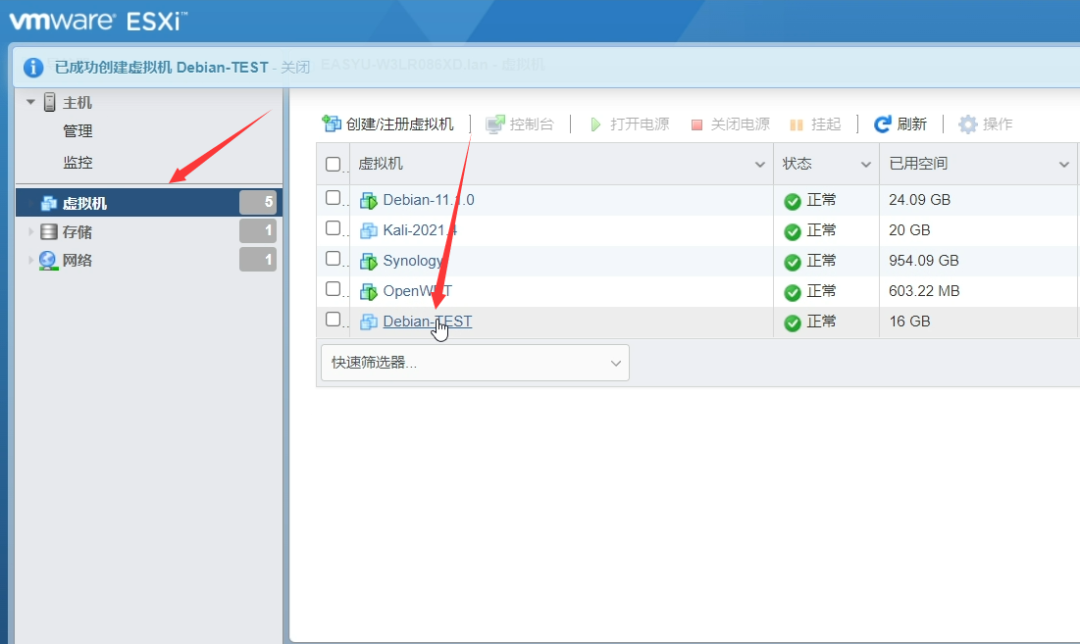Check the select-all checkbox in table header
1080x644 pixels.
click(x=333, y=163)
